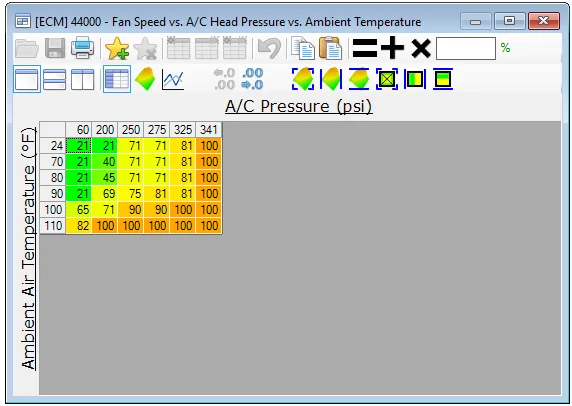Switch to horizontally split pane layout
Viewport: 572px width, 406px height.
pyautogui.click(x=54, y=79)
